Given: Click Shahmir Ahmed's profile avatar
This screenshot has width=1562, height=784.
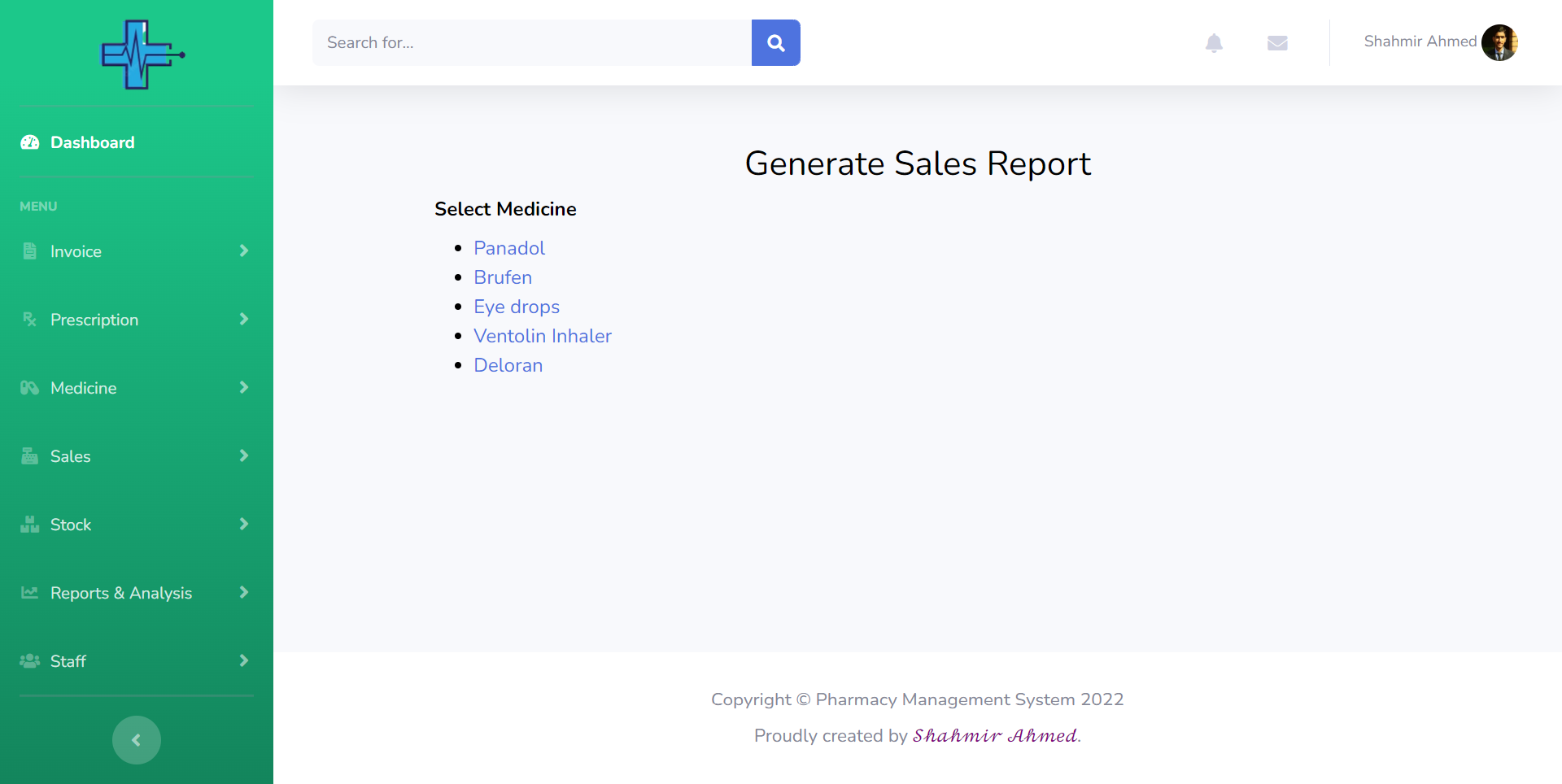Looking at the screenshot, I should pos(1499,42).
